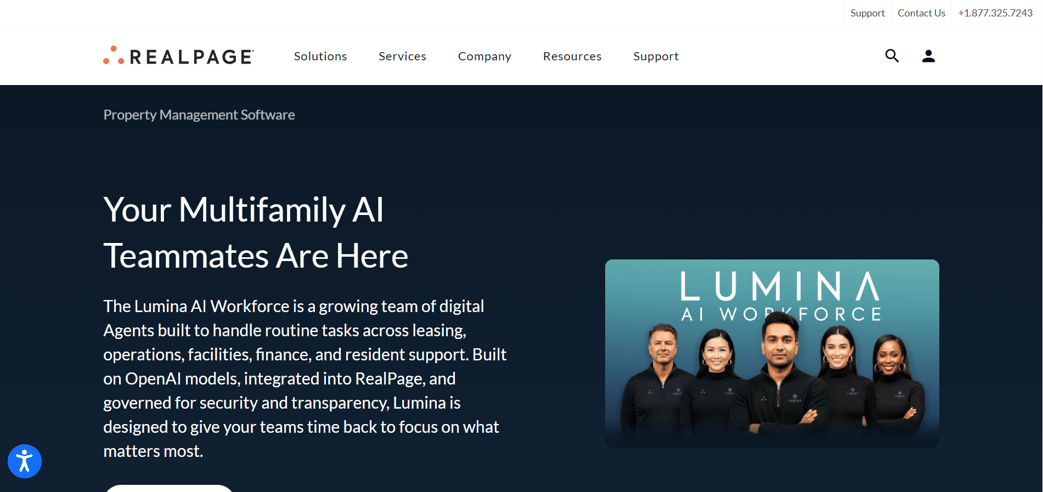The width and height of the screenshot is (1043, 492).
Task: Click the 'Your Multifamily AI Teammates' heading
Action: click(x=256, y=232)
